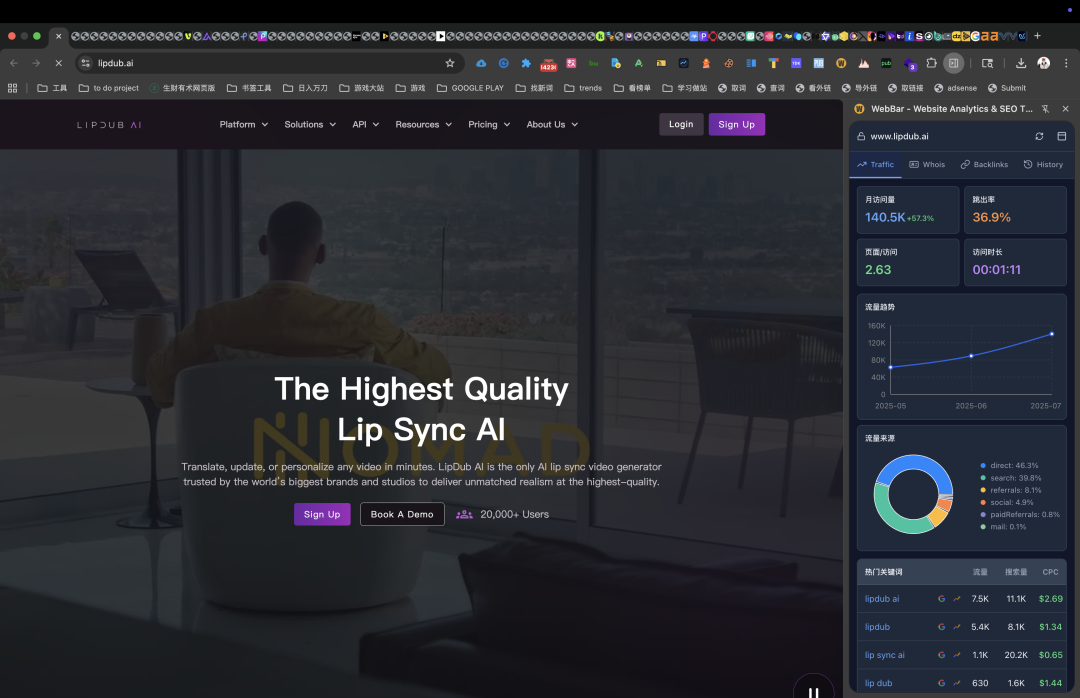Unpin the WebBar side panel
The height and width of the screenshot is (698, 1080).
point(1045,109)
